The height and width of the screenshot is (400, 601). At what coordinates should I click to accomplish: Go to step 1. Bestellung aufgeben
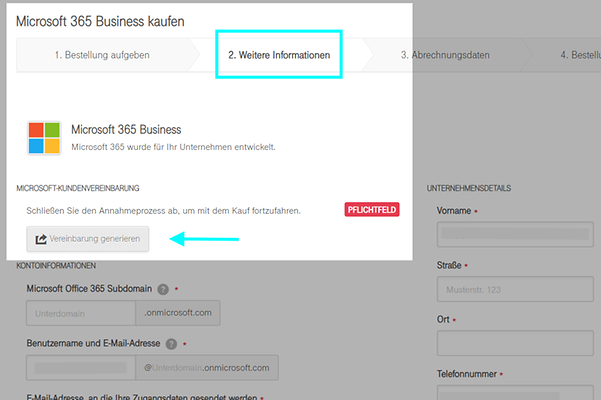[102, 55]
